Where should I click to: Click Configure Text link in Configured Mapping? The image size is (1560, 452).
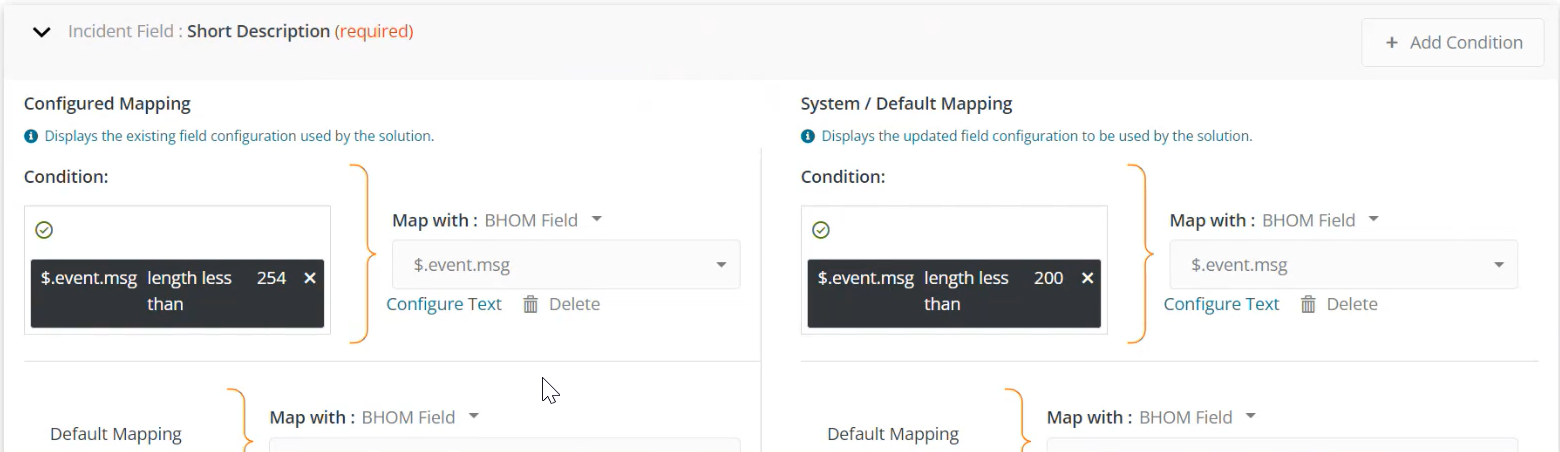coord(444,304)
